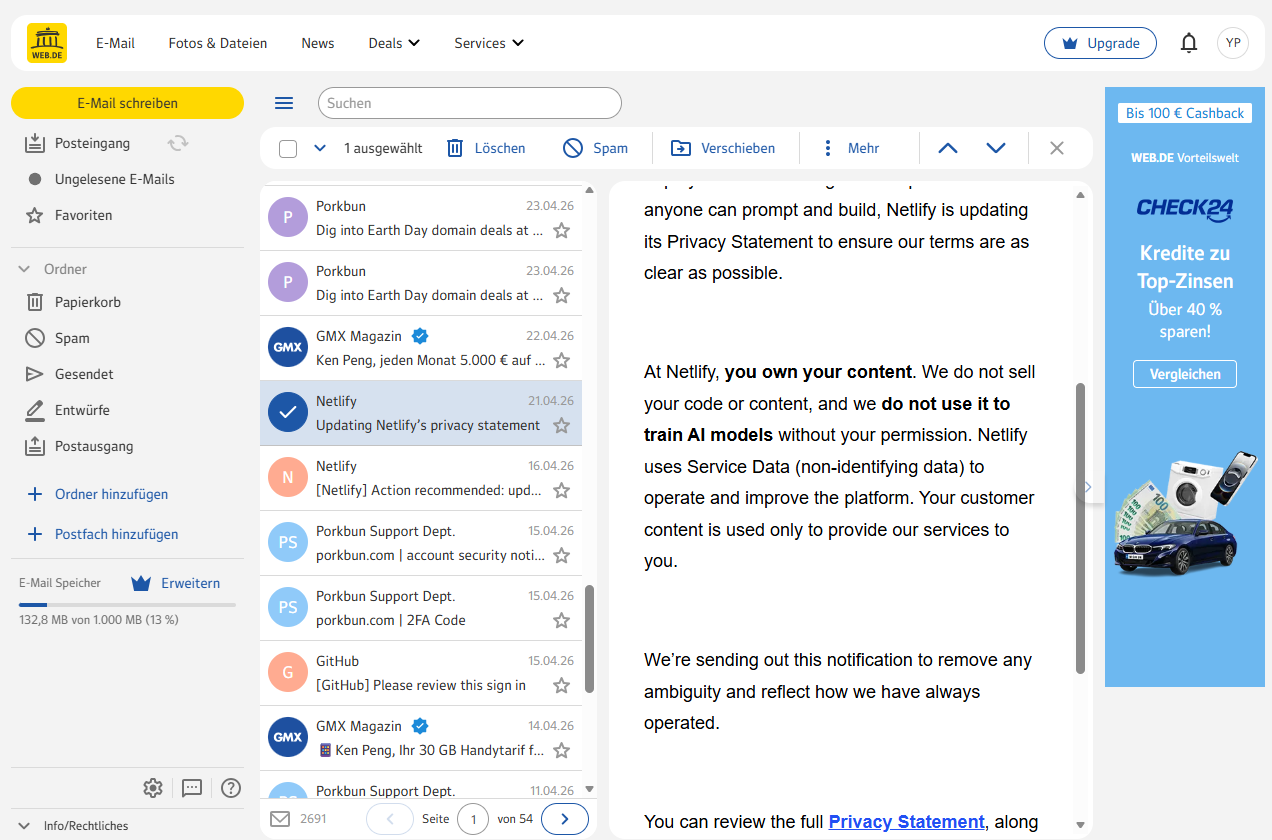Viewport: 1272px width, 840px height.
Task: Toggle the select-all checkbox in toolbar
Action: click(288, 149)
